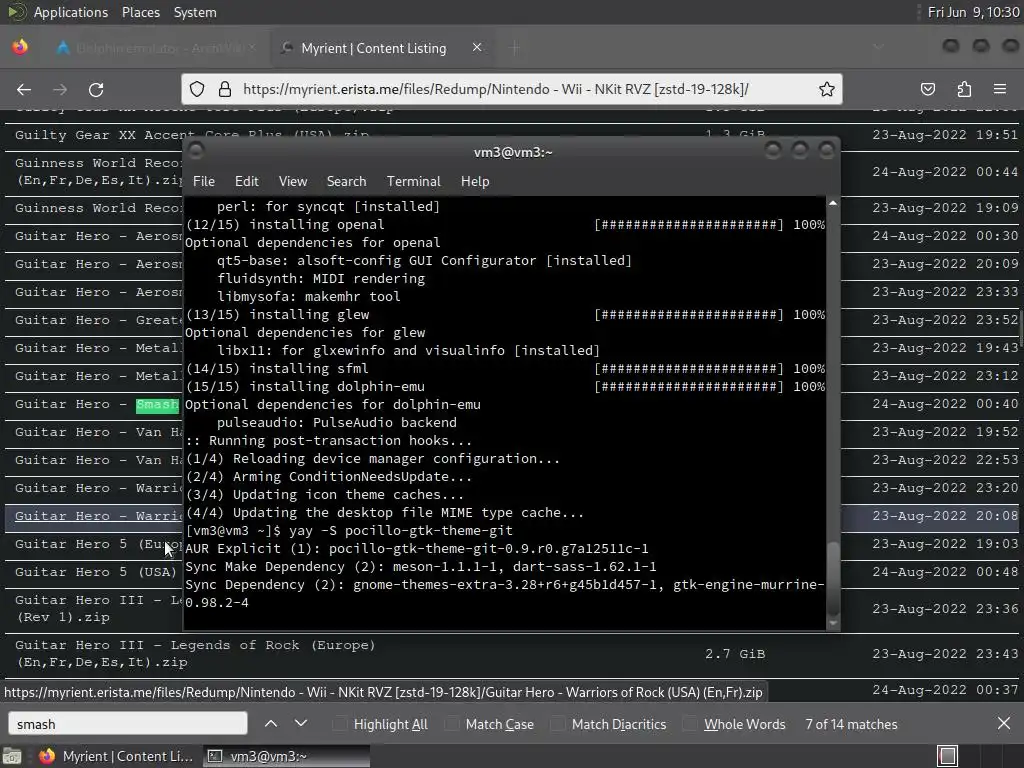Click the terminal scrollbar thumb

point(833,578)
